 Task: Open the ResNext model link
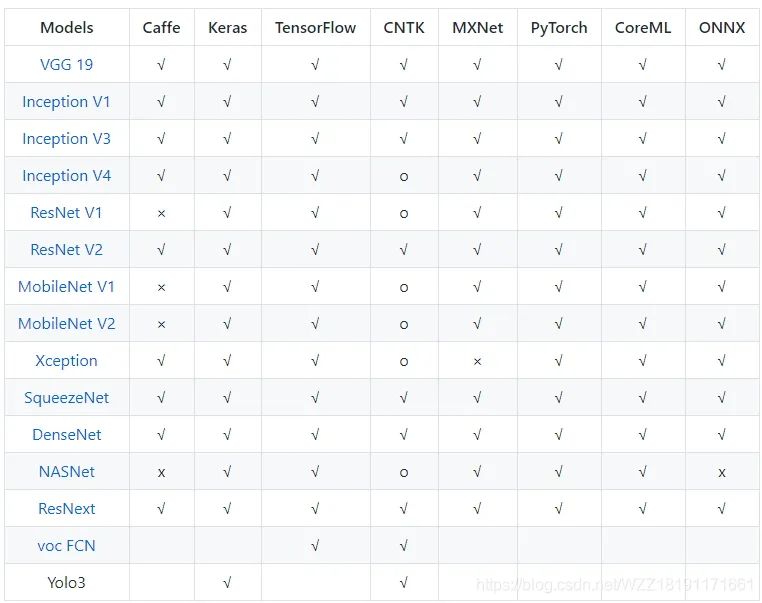(66, 508)
